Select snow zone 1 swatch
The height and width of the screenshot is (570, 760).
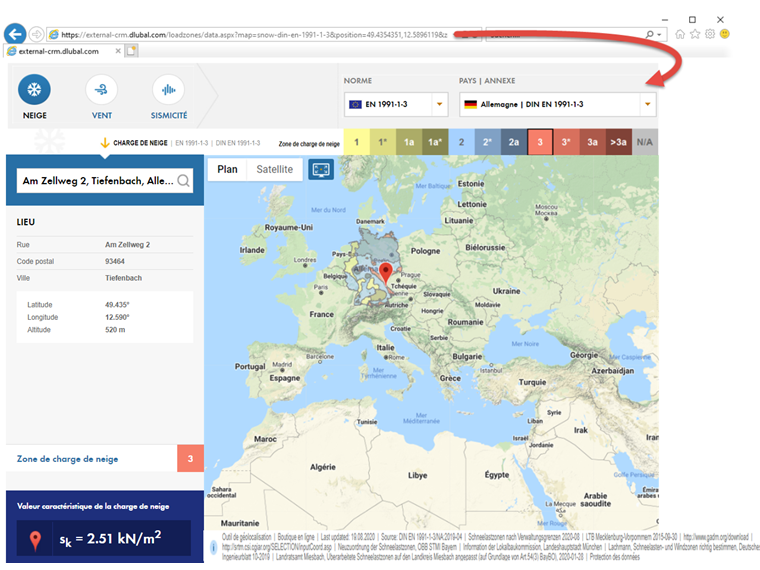(356, 142)
